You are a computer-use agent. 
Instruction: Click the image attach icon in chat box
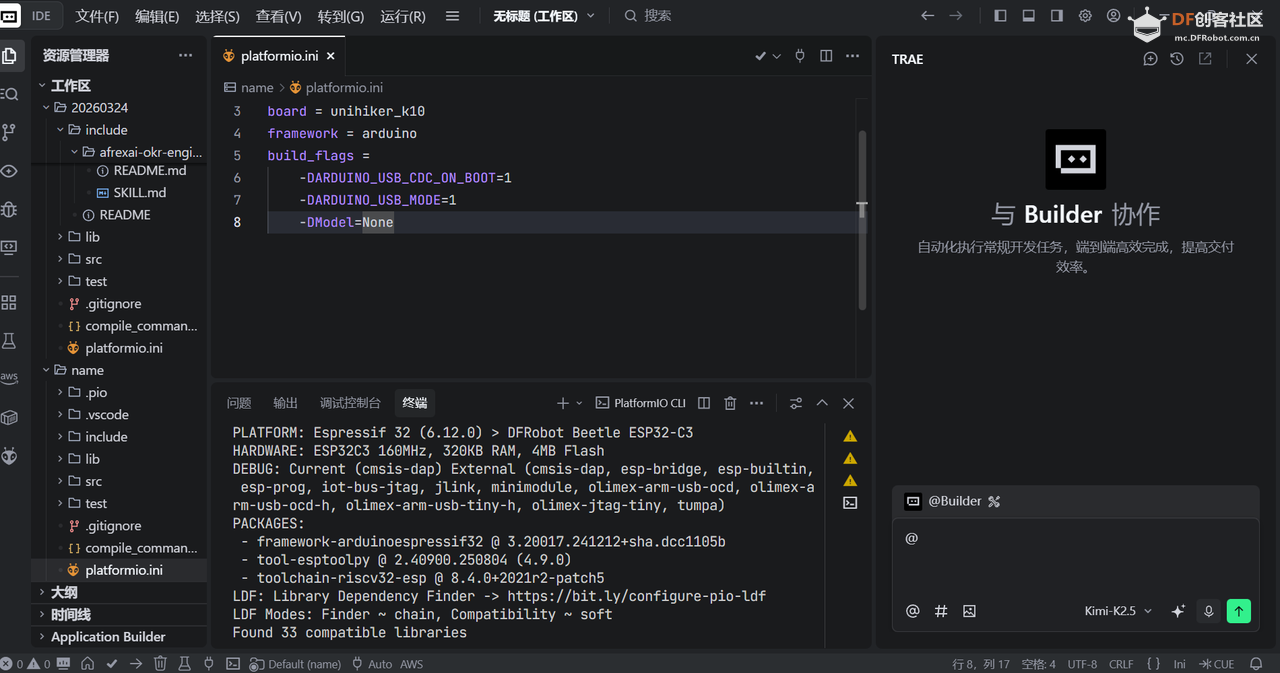[969, 611]
